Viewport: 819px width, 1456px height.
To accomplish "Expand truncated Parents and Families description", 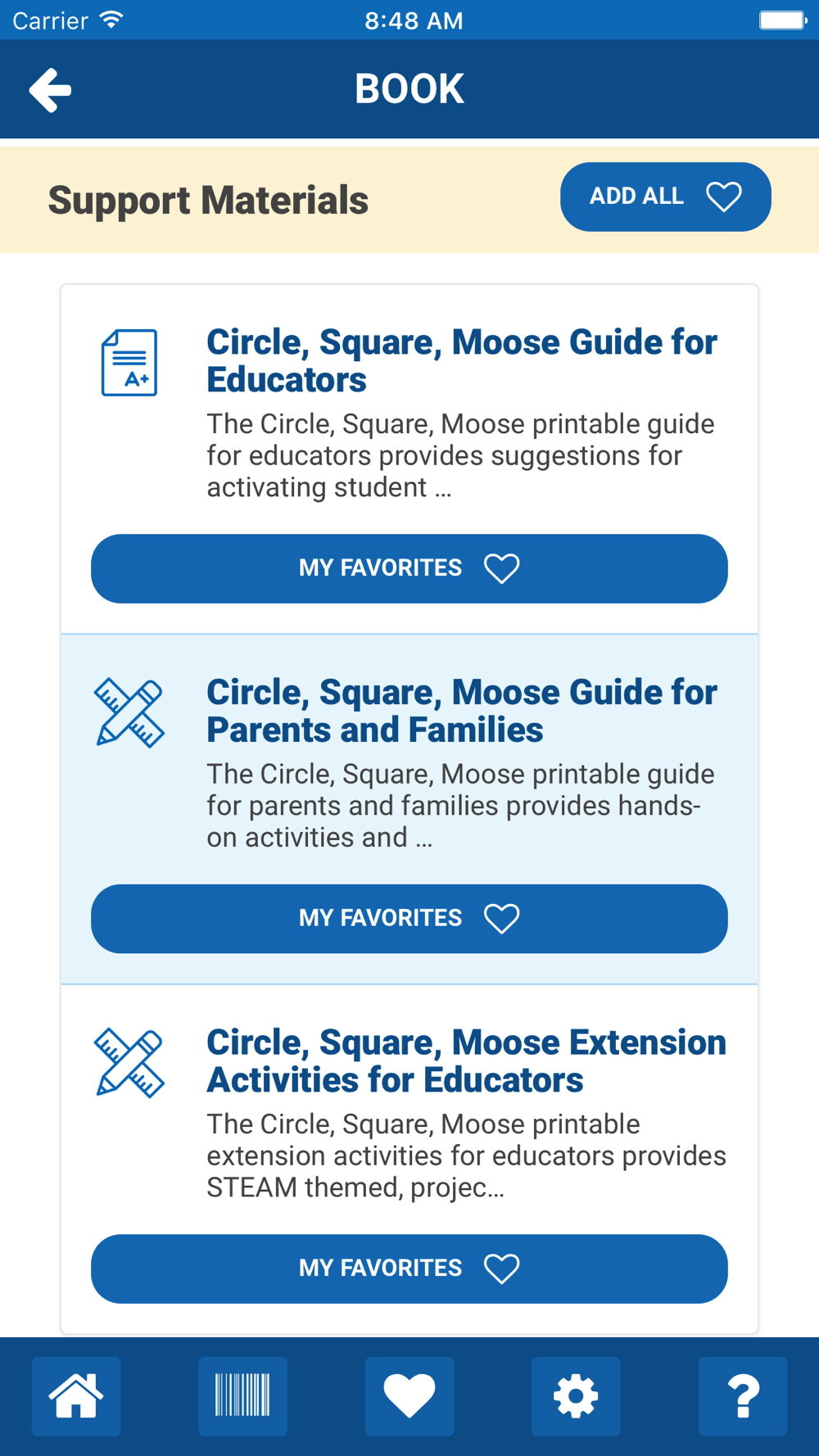I will tap(460, 805).
